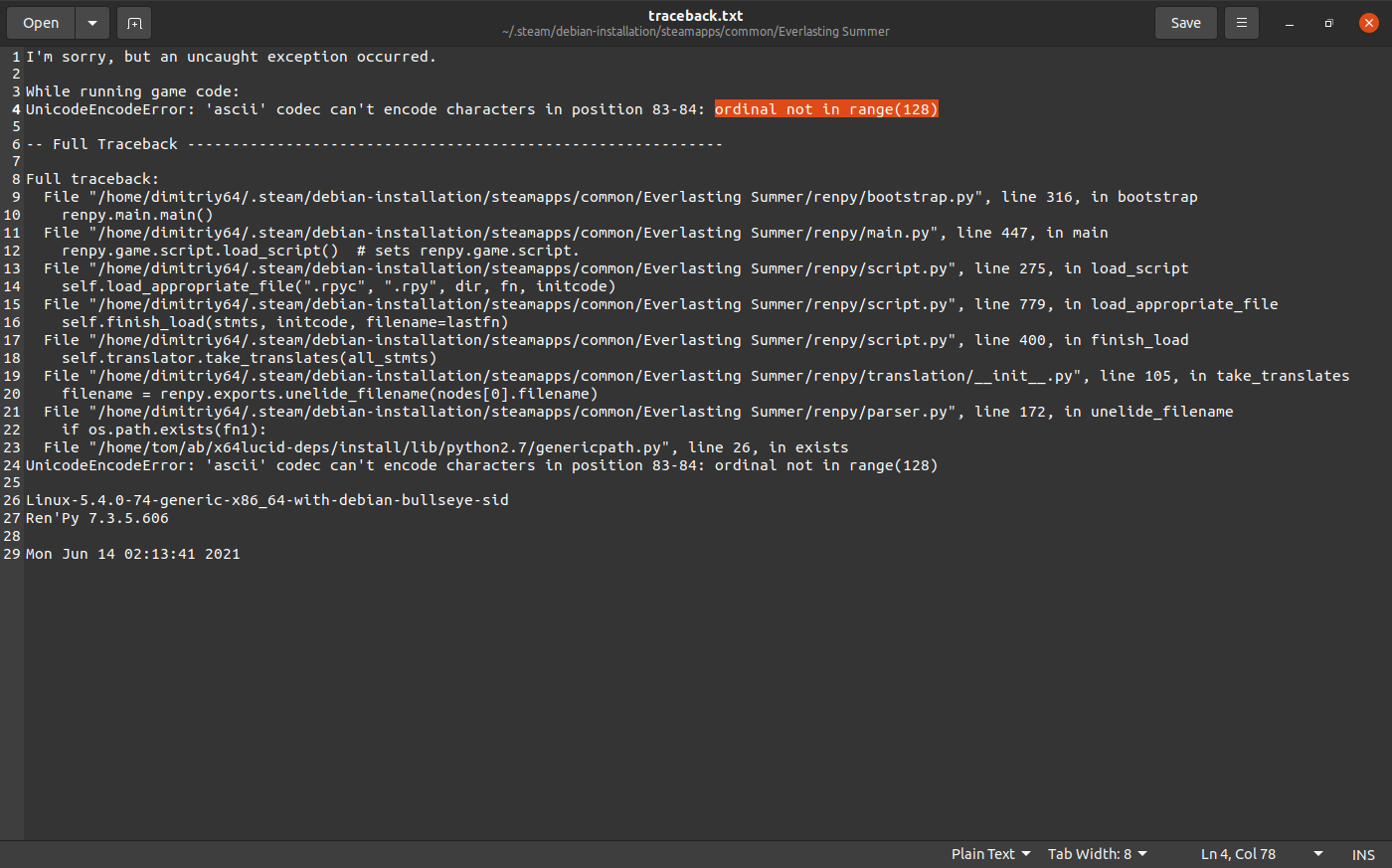This screenshot has width=1392, height=868.
Task: Click line number 29 in gutter
Action: (12, 554)
